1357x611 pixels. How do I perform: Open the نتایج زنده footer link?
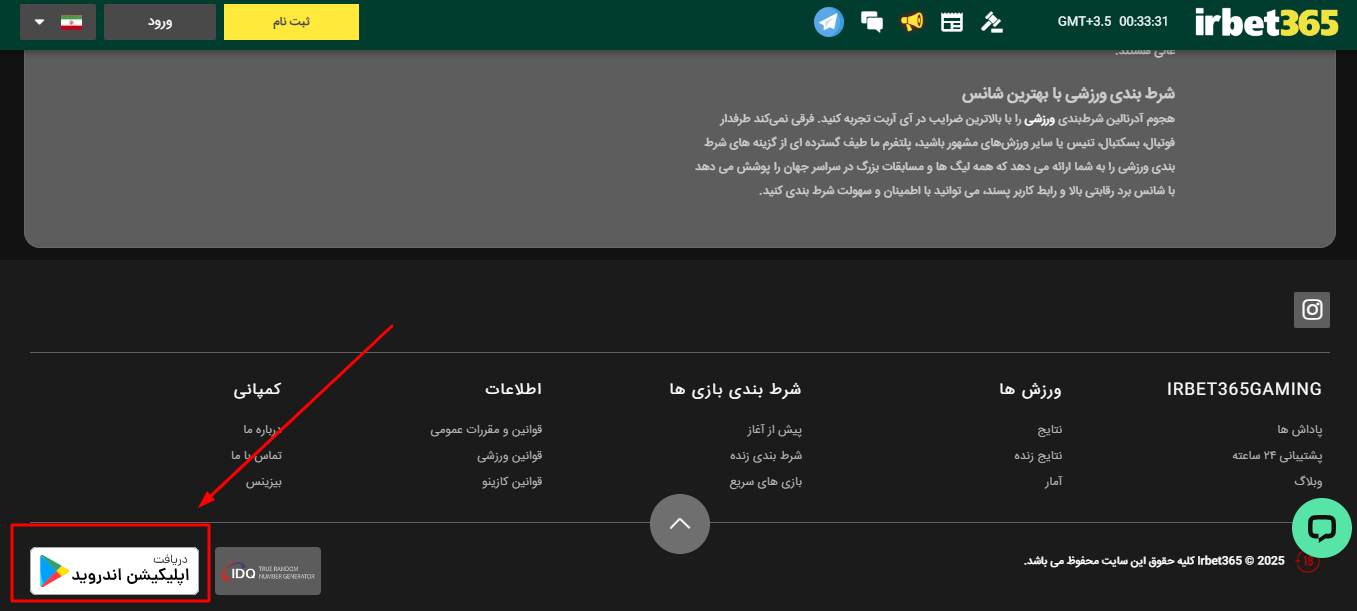click(x=1038, y=456)
